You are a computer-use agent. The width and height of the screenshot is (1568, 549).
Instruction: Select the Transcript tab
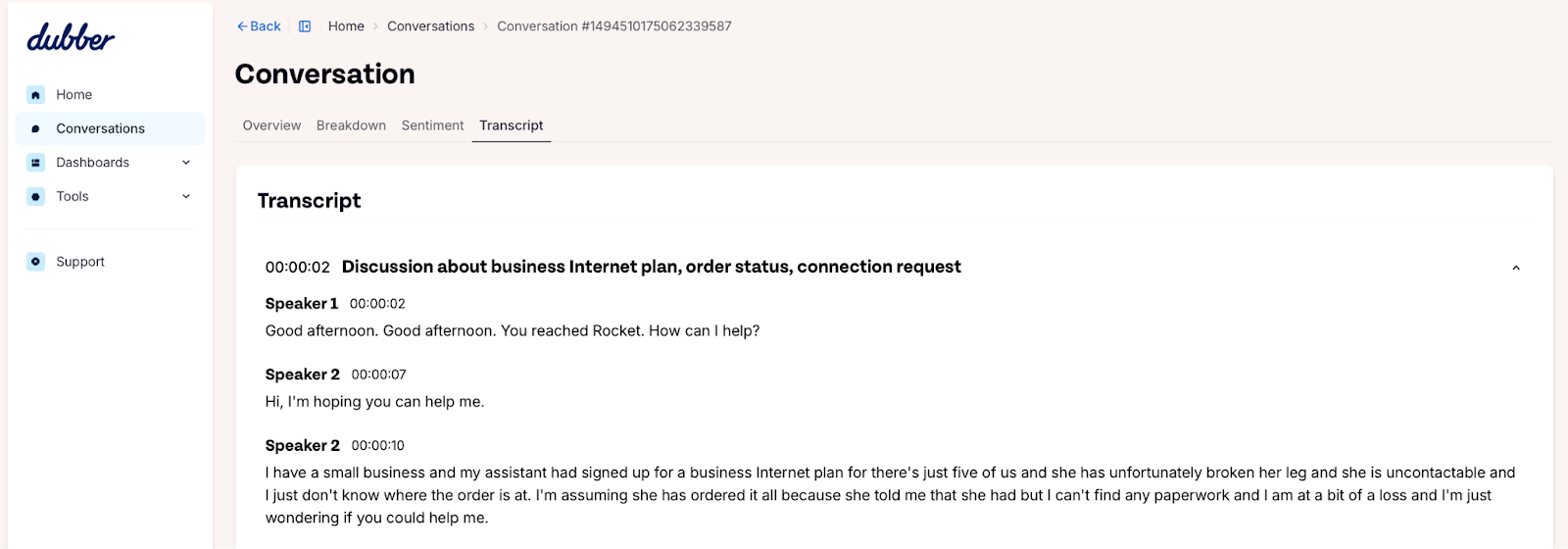(512, 125)
